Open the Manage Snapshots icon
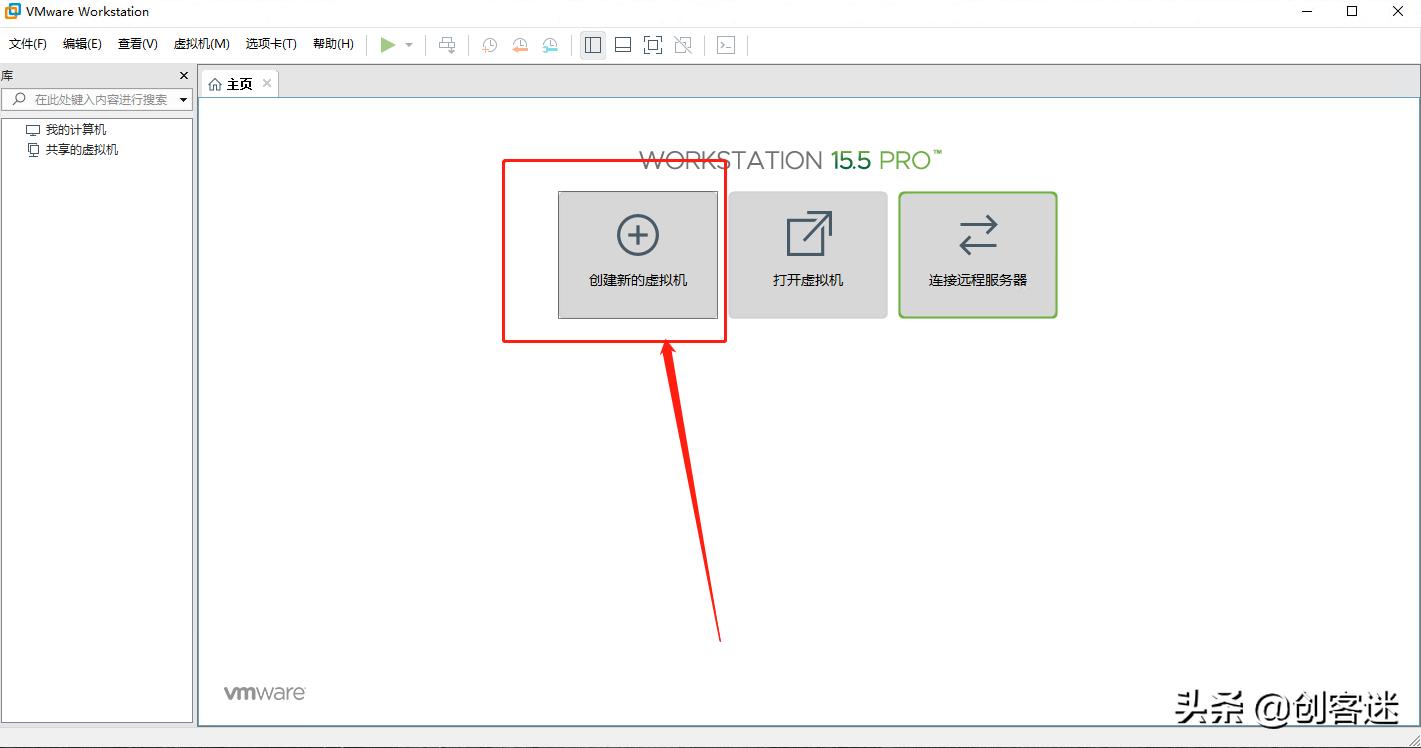The image size is (1421, 748). tap(549, 45)
